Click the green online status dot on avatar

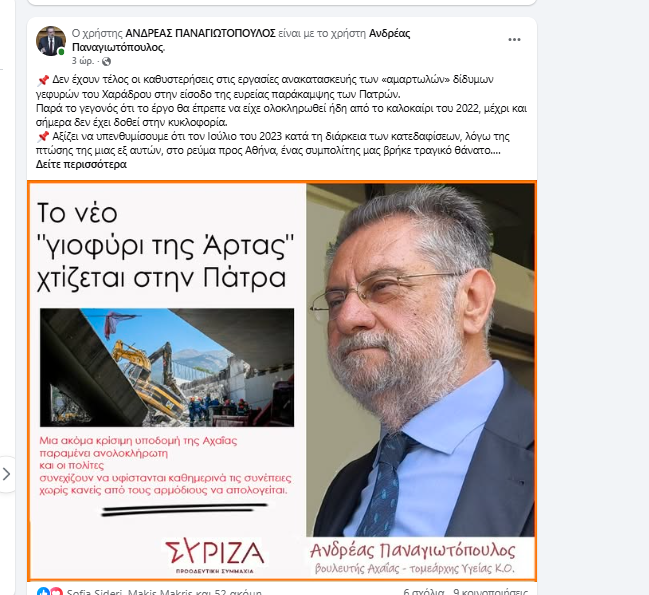(x=61, y=51)
